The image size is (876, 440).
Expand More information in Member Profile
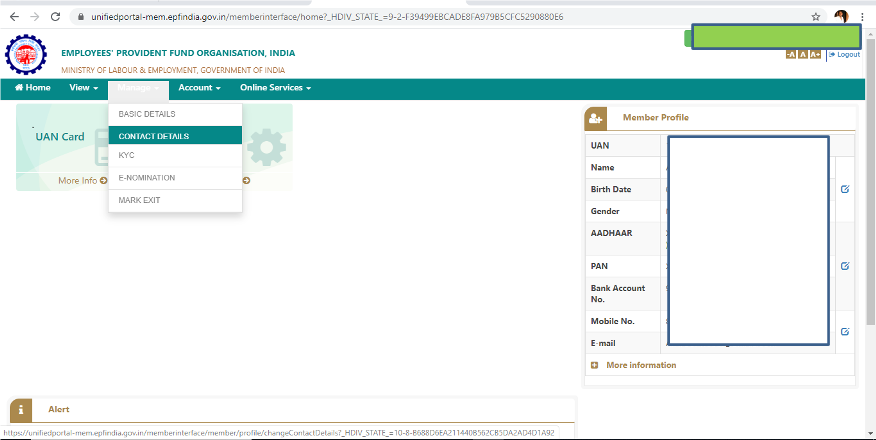(640, 365)
